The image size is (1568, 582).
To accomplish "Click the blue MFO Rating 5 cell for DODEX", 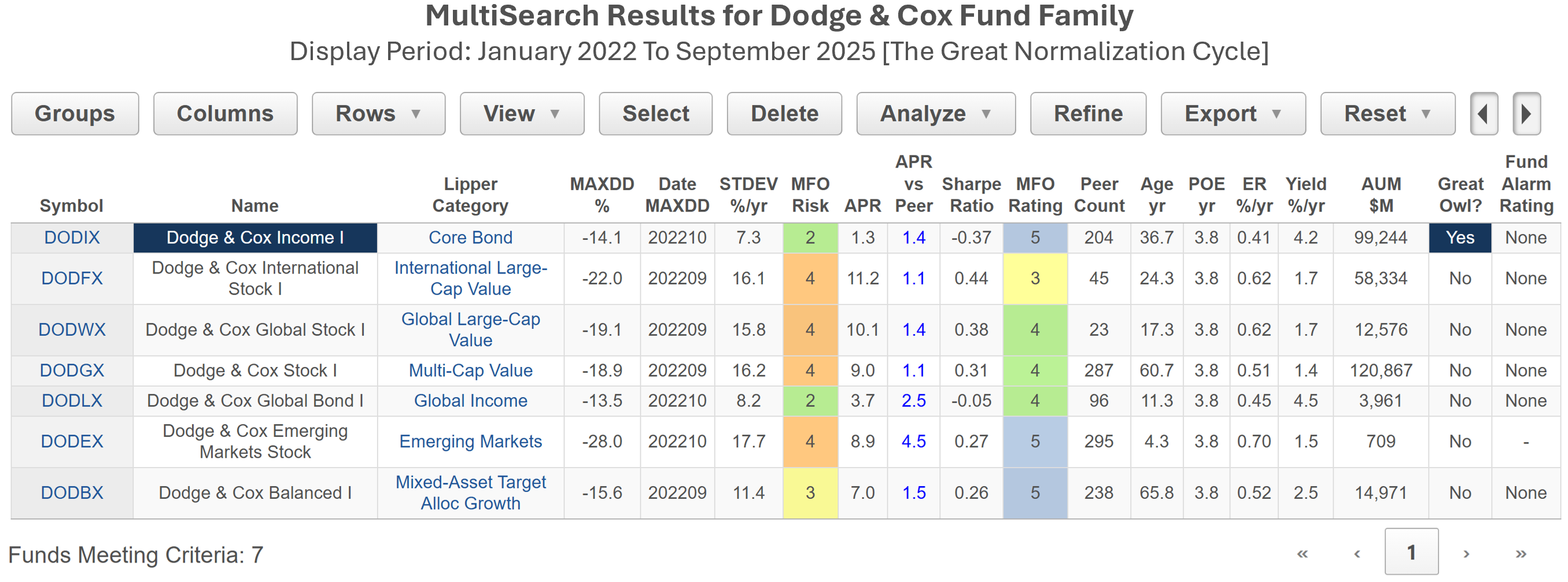I will tap(1034, 442).
